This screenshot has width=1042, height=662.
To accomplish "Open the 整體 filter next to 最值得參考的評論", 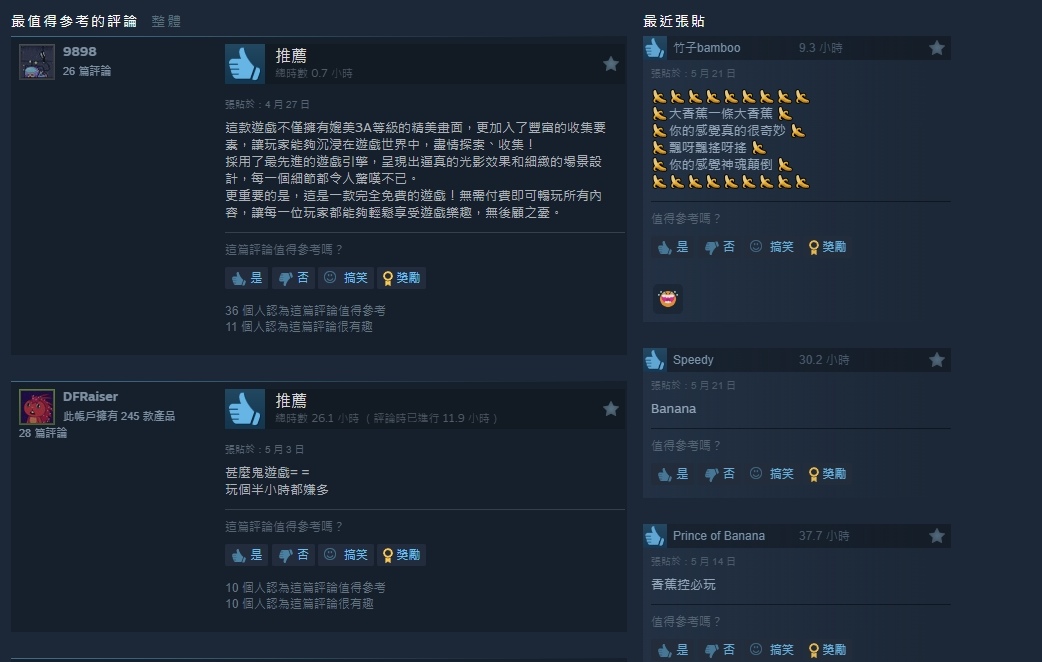I will pos(166,21).
